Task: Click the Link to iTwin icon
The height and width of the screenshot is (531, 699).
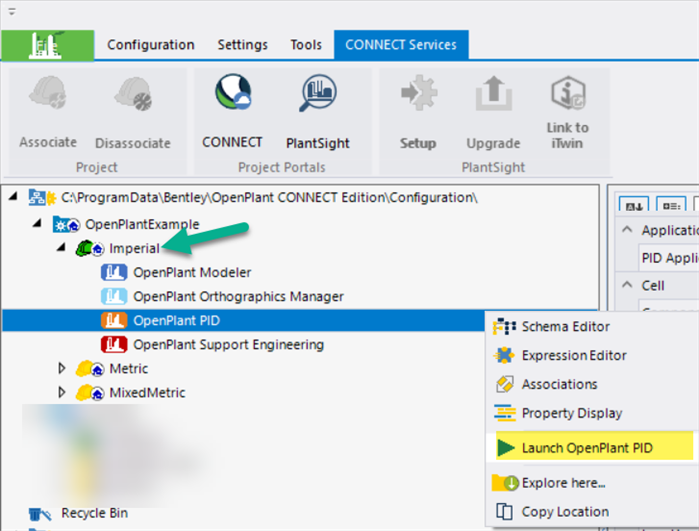Action: tap(567, 95)
